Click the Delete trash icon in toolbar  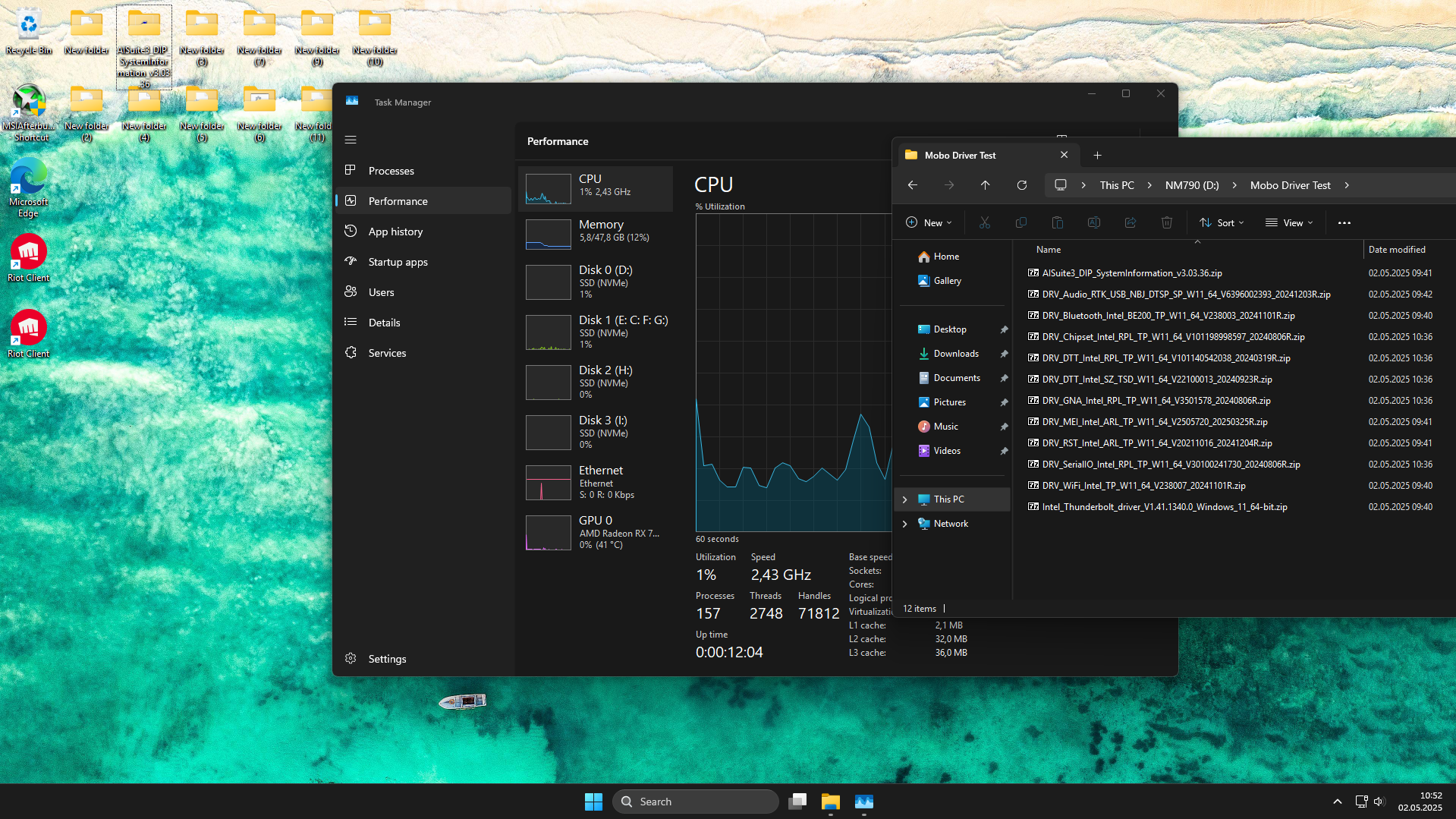(1166, 222)
